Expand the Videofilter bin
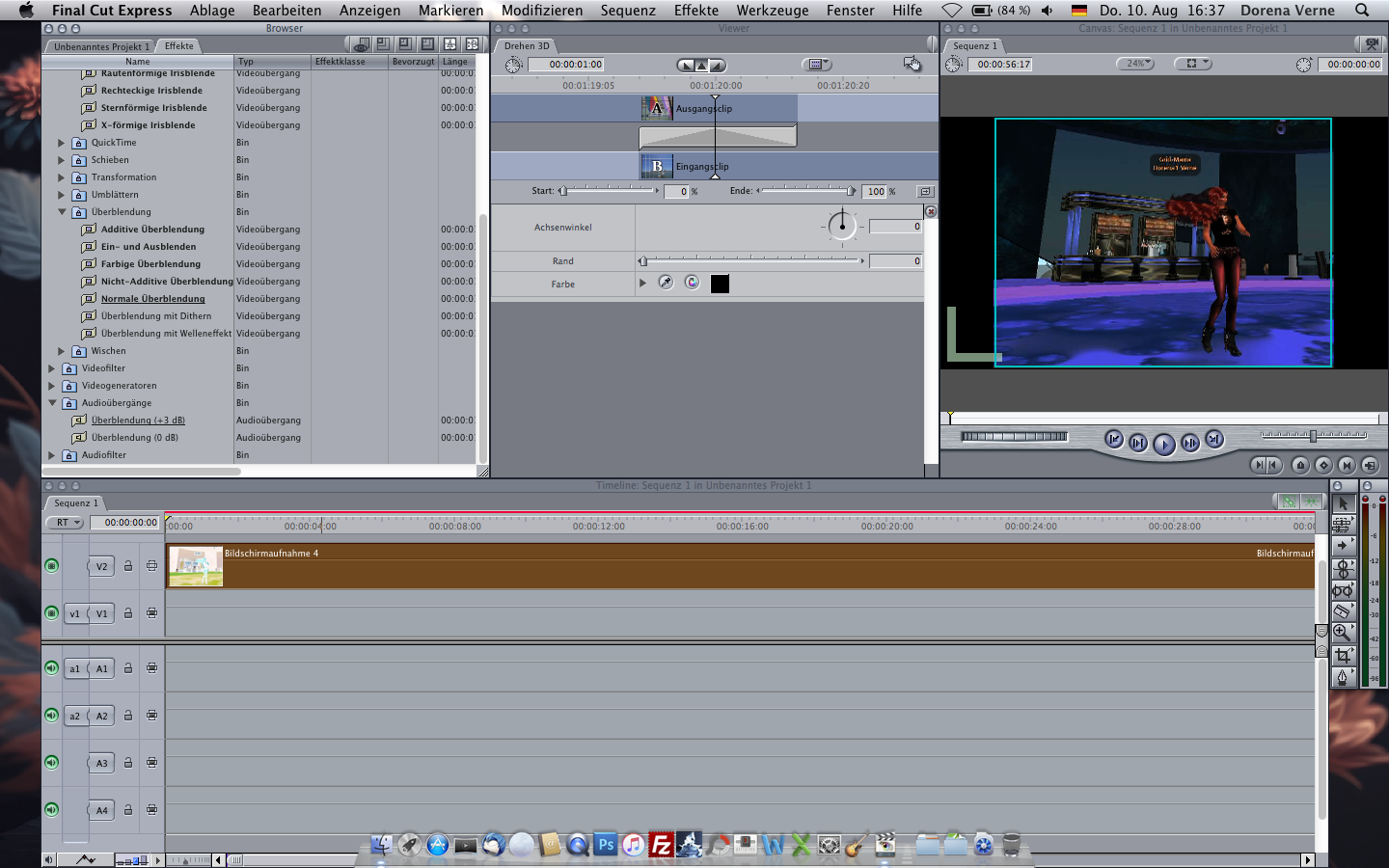 coord(52,368)
